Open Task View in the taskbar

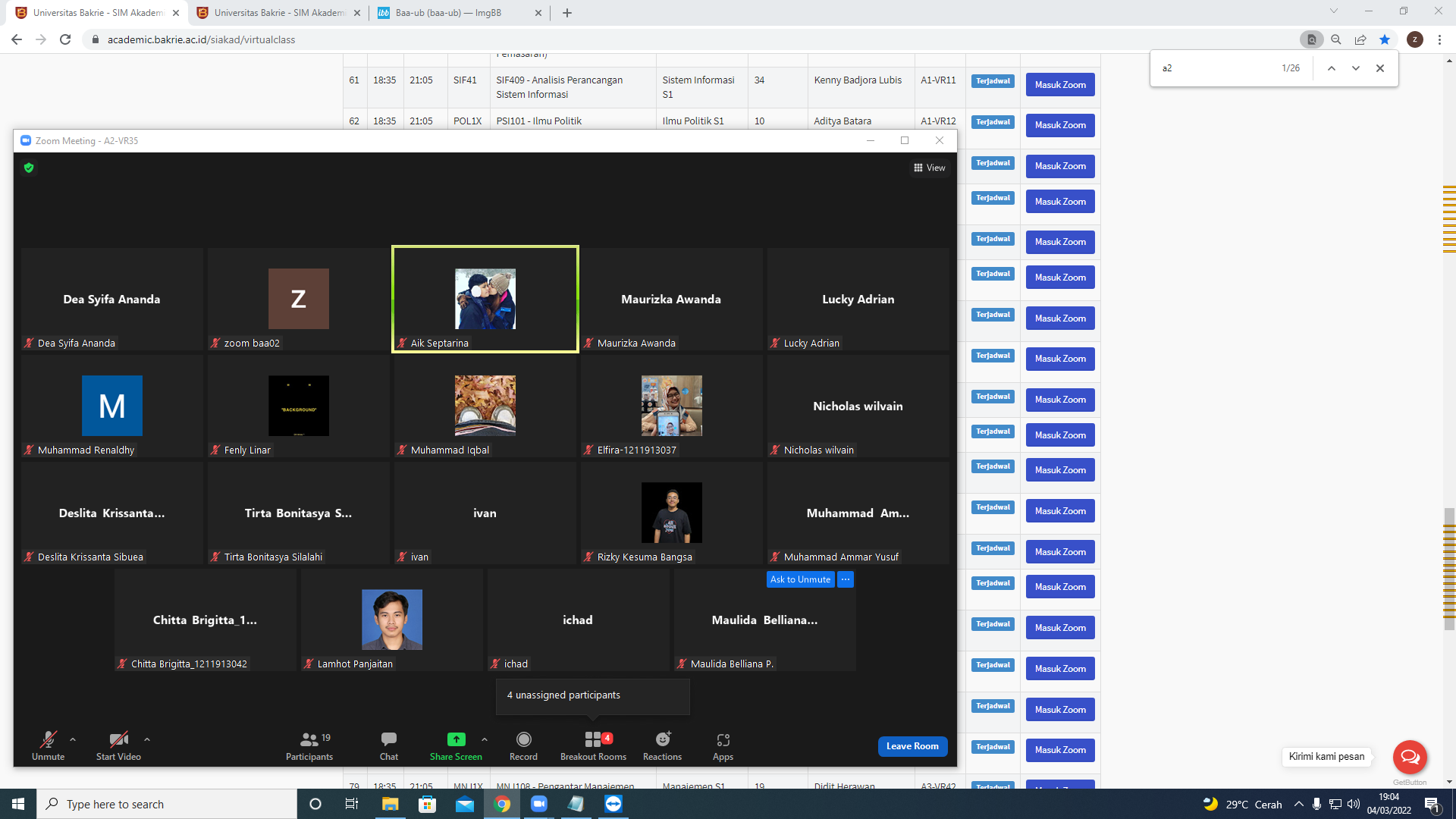pos(352,804)
